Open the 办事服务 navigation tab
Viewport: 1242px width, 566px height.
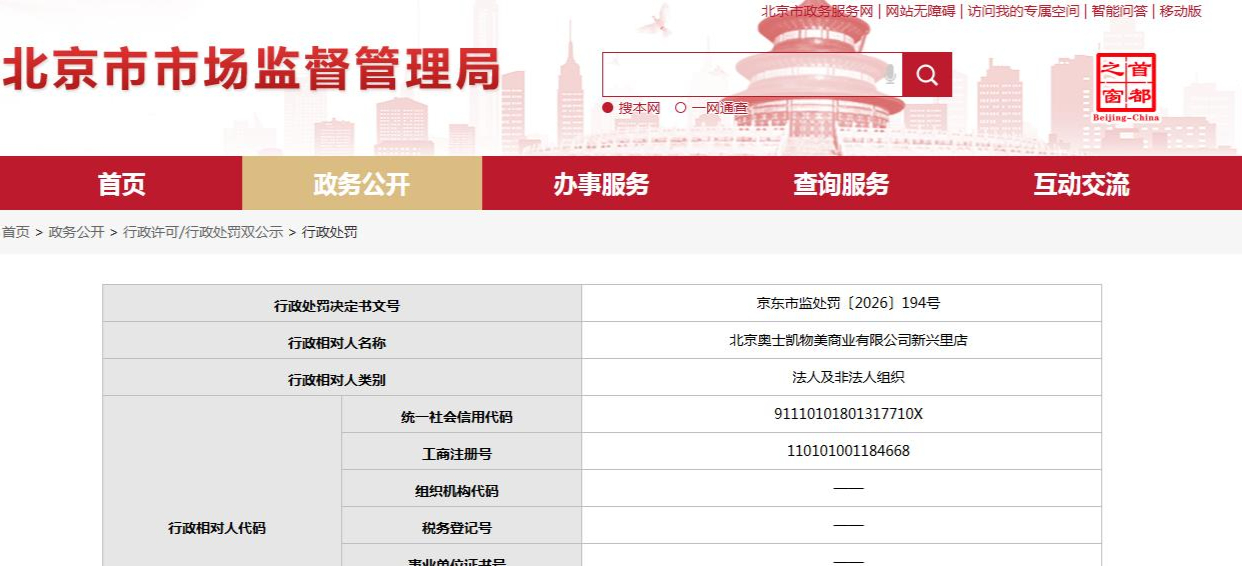coord(601,184)
